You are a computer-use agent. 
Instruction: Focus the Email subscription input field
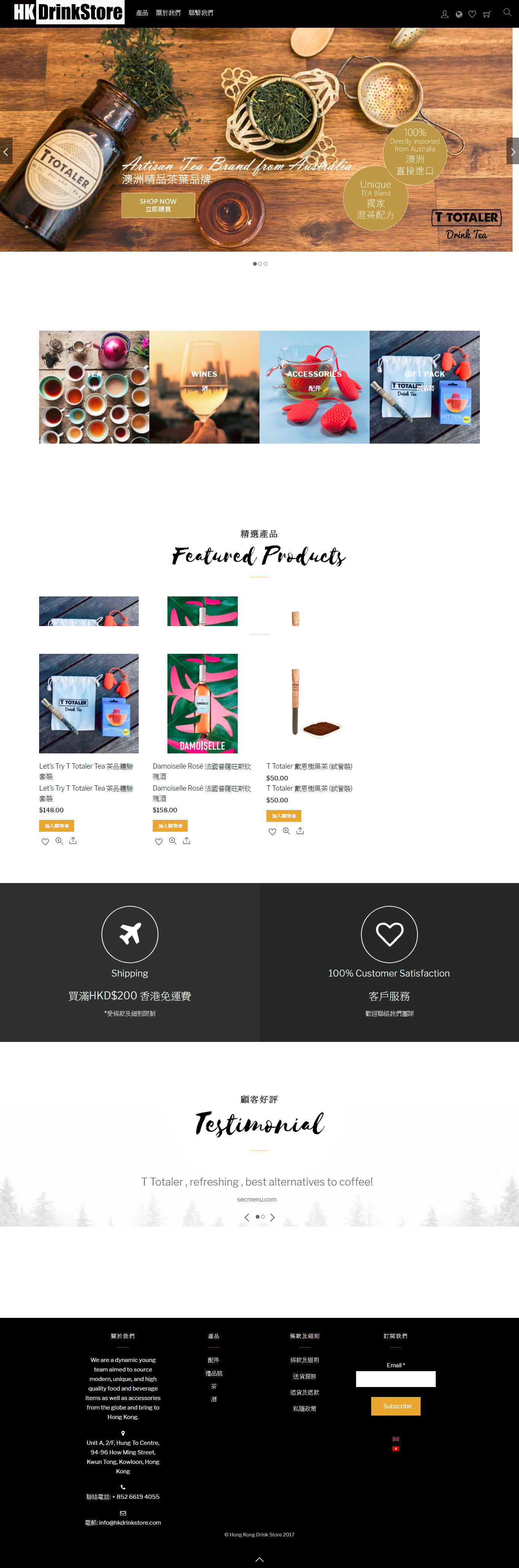tap(396, 1379)
